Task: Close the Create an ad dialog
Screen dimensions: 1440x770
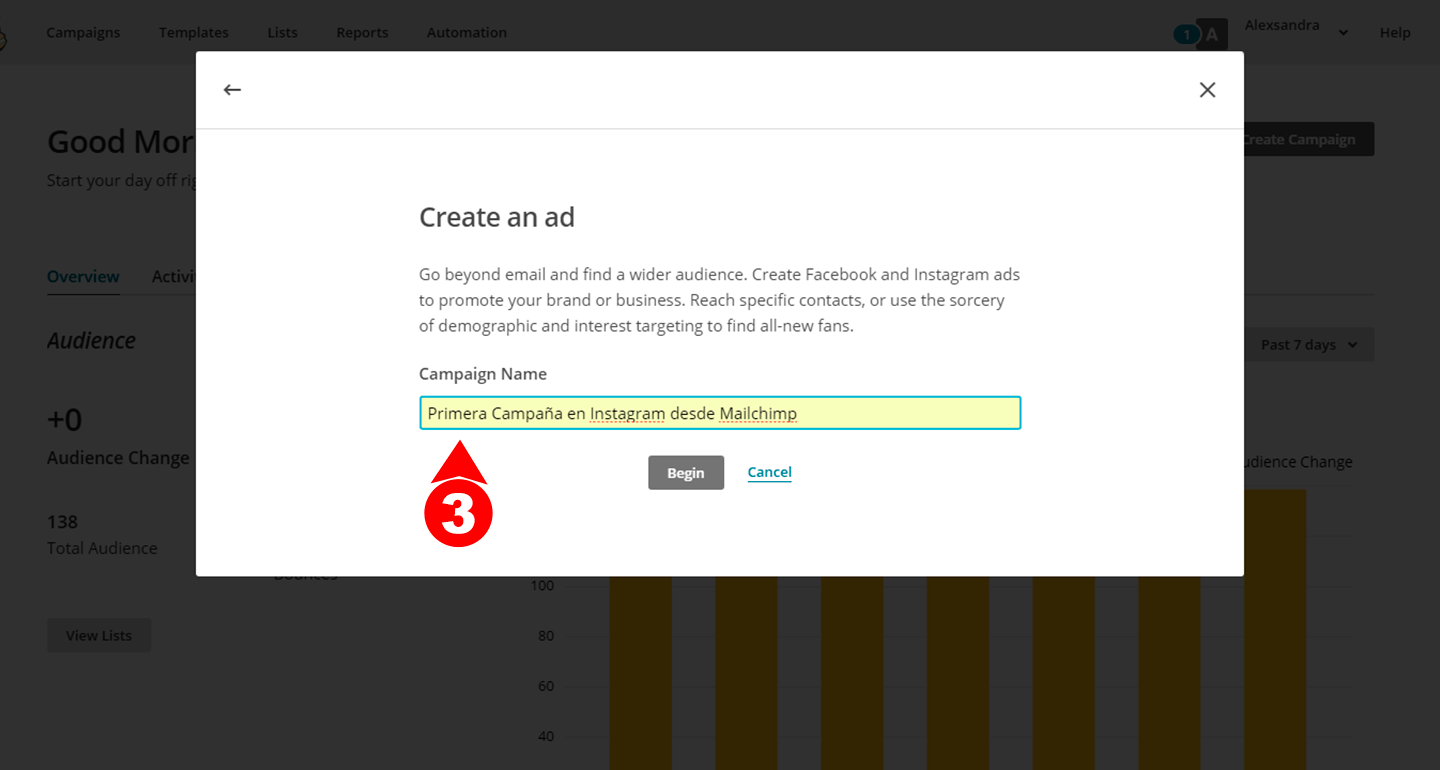Action: click(1207, 90)
